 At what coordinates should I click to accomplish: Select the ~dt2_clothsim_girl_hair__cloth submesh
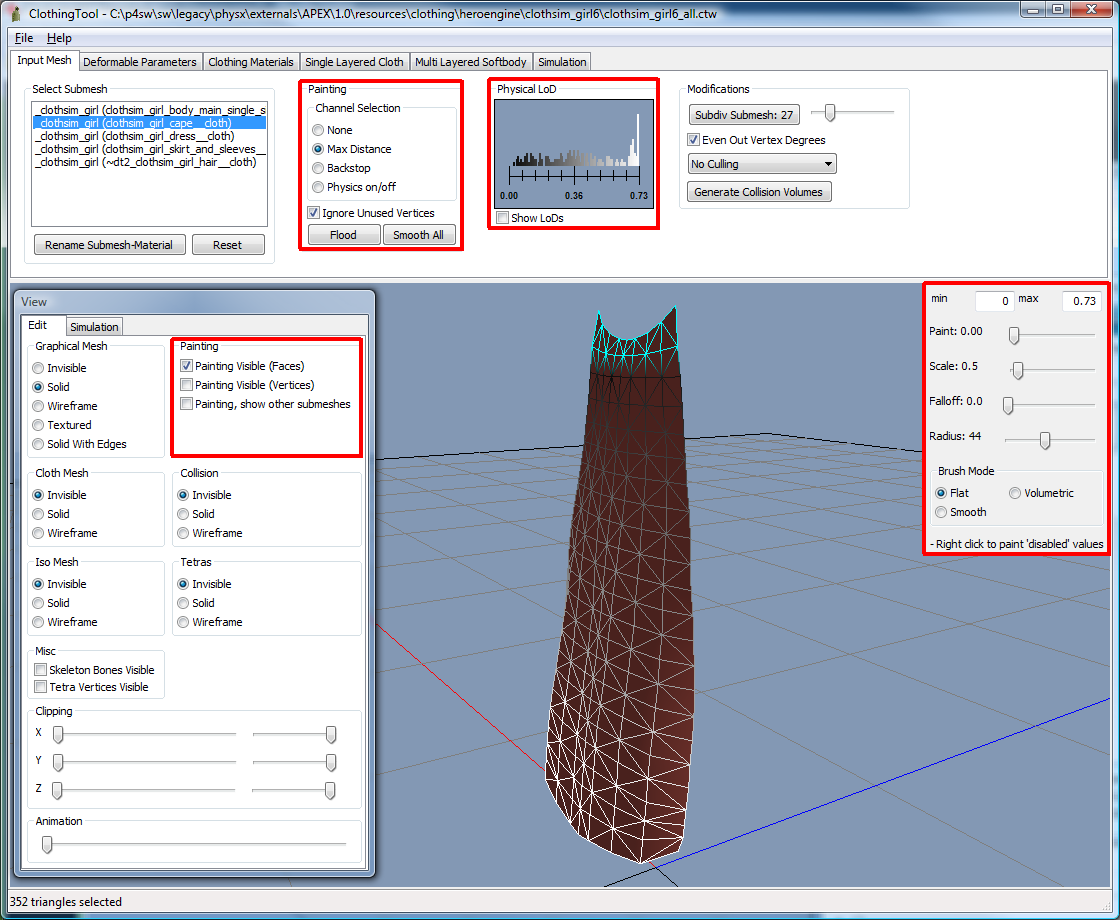click(149, 162)
